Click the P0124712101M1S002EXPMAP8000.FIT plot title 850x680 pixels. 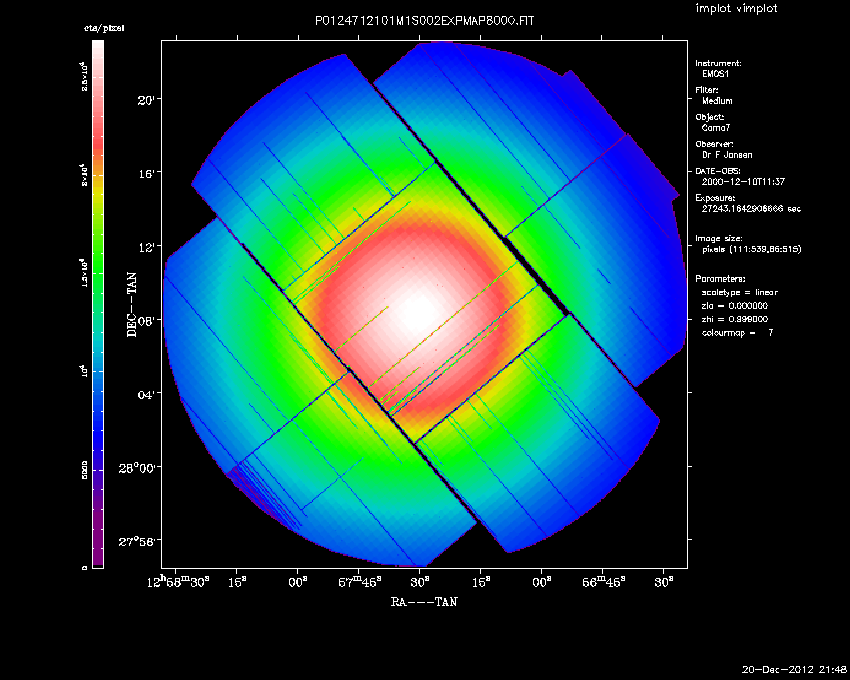(x=424, y=20)
